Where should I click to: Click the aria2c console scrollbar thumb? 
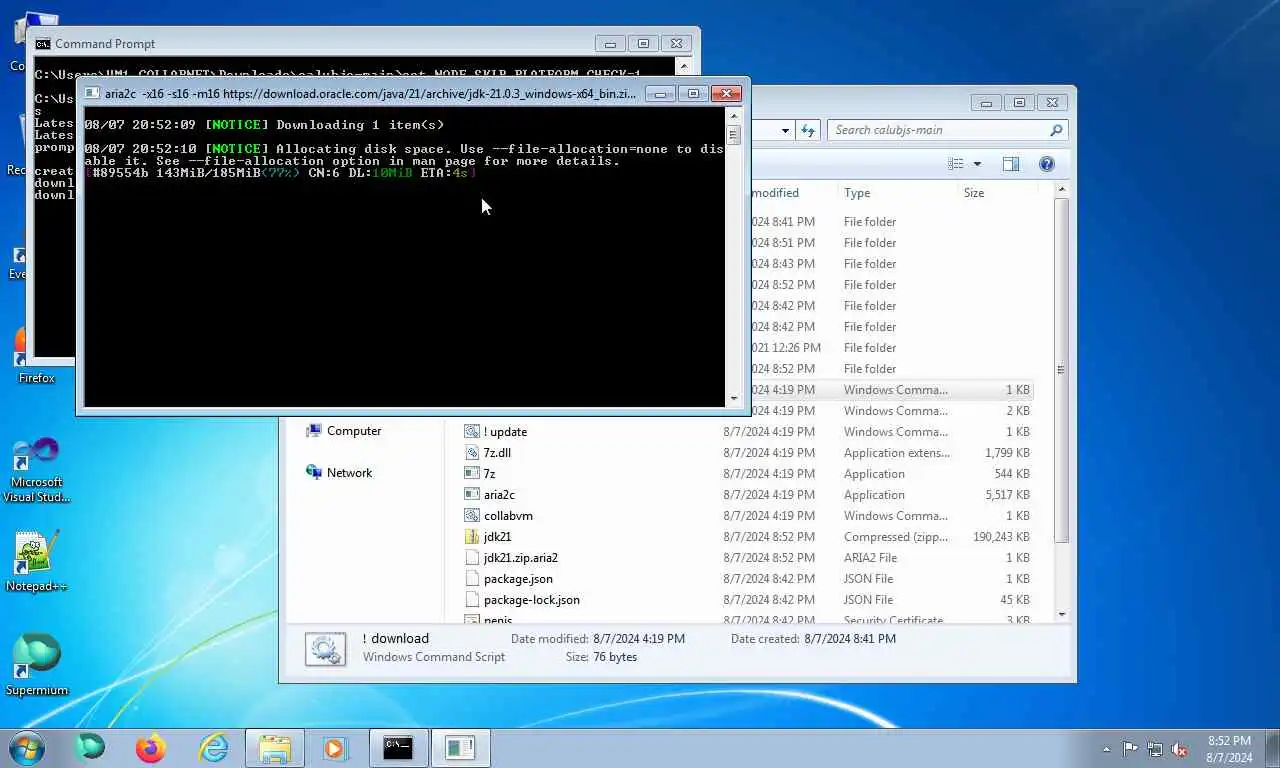[733, 135]
